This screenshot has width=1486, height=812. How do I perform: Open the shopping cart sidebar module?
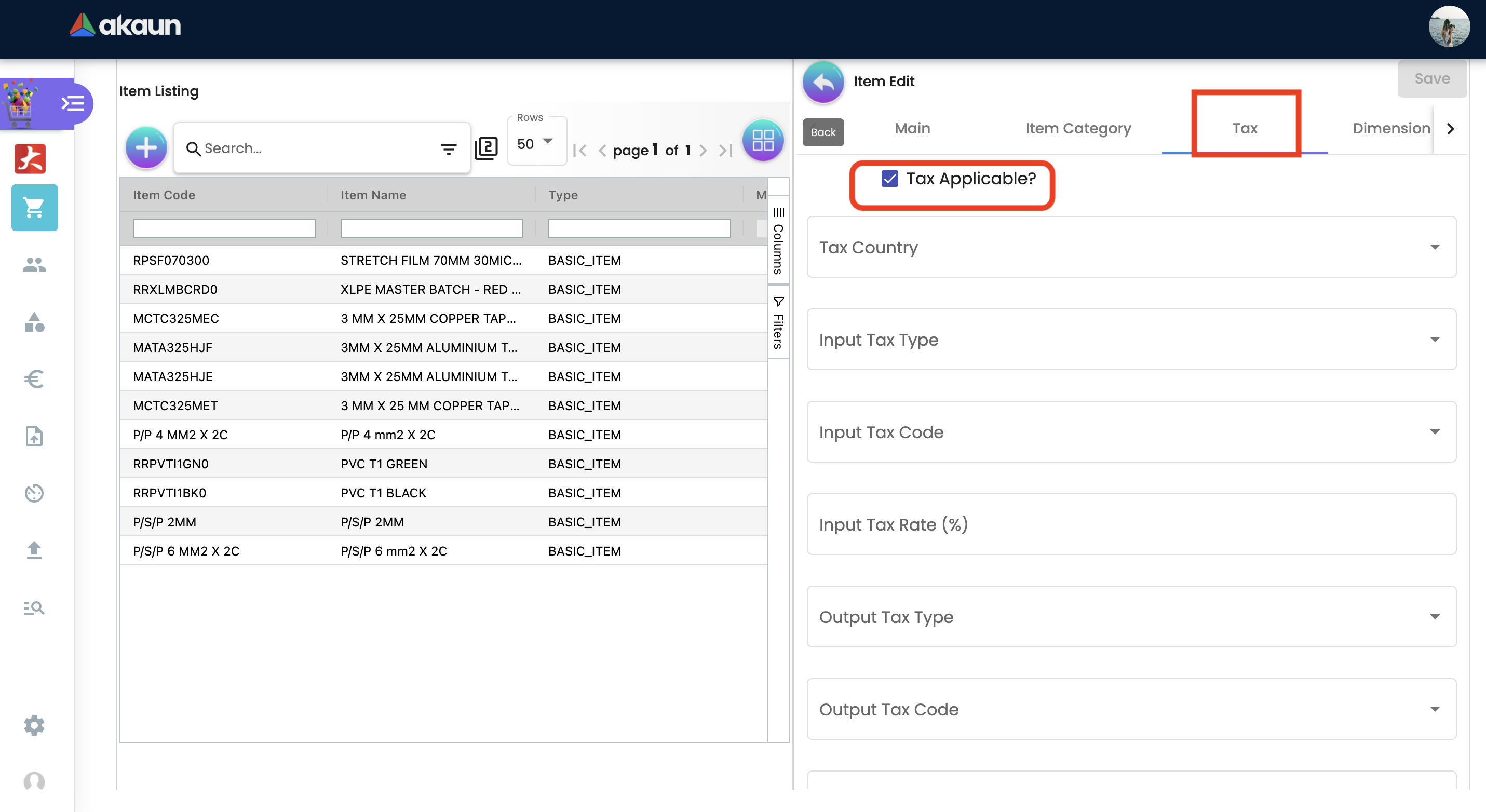[x=35, y=208]
